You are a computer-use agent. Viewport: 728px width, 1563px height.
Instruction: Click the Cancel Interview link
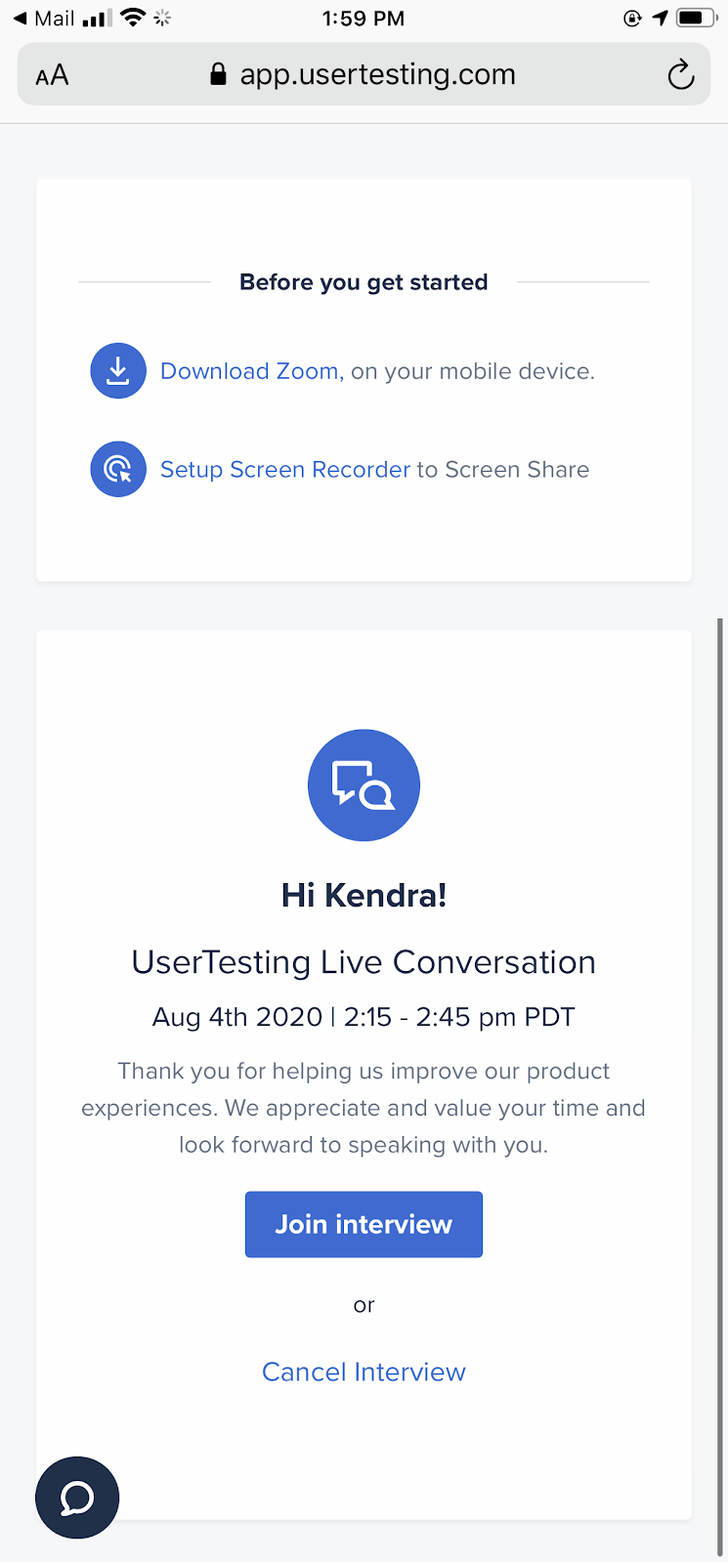coord(364,1371)
